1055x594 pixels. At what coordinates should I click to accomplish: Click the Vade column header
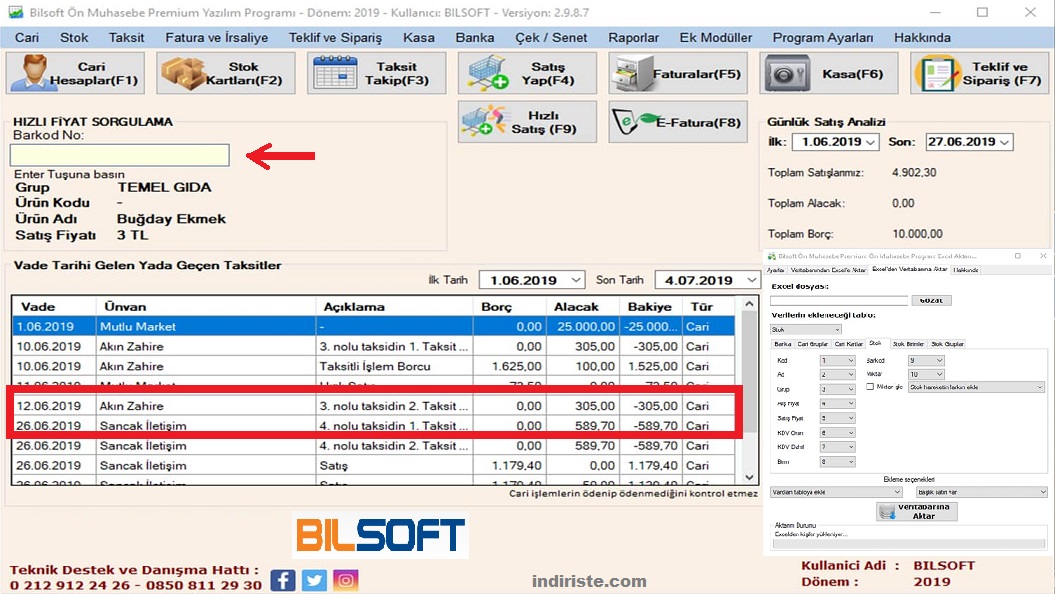click(54, 307)
